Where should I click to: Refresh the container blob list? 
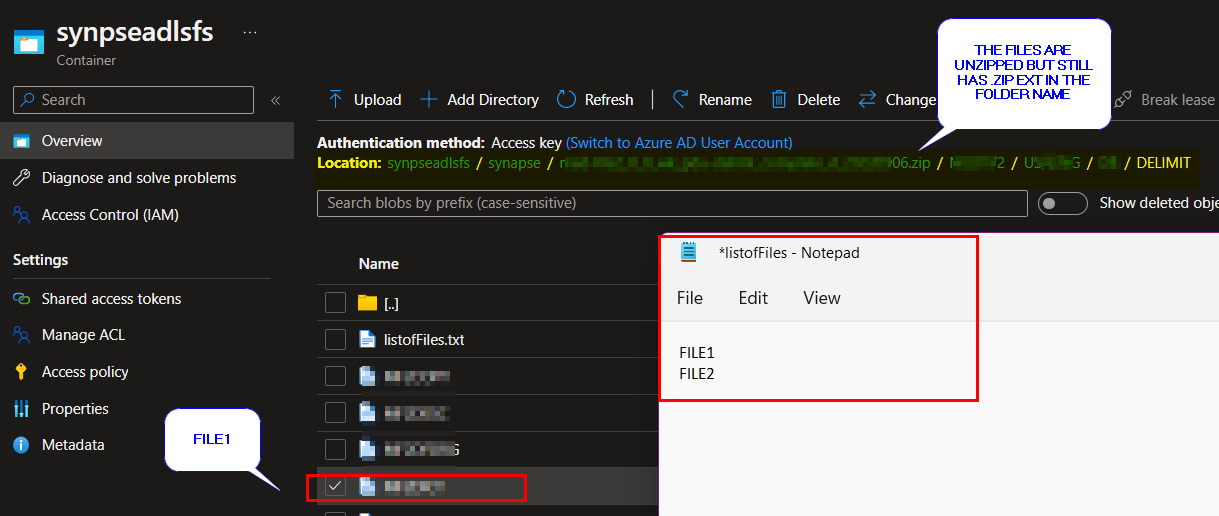pos(595,99)
